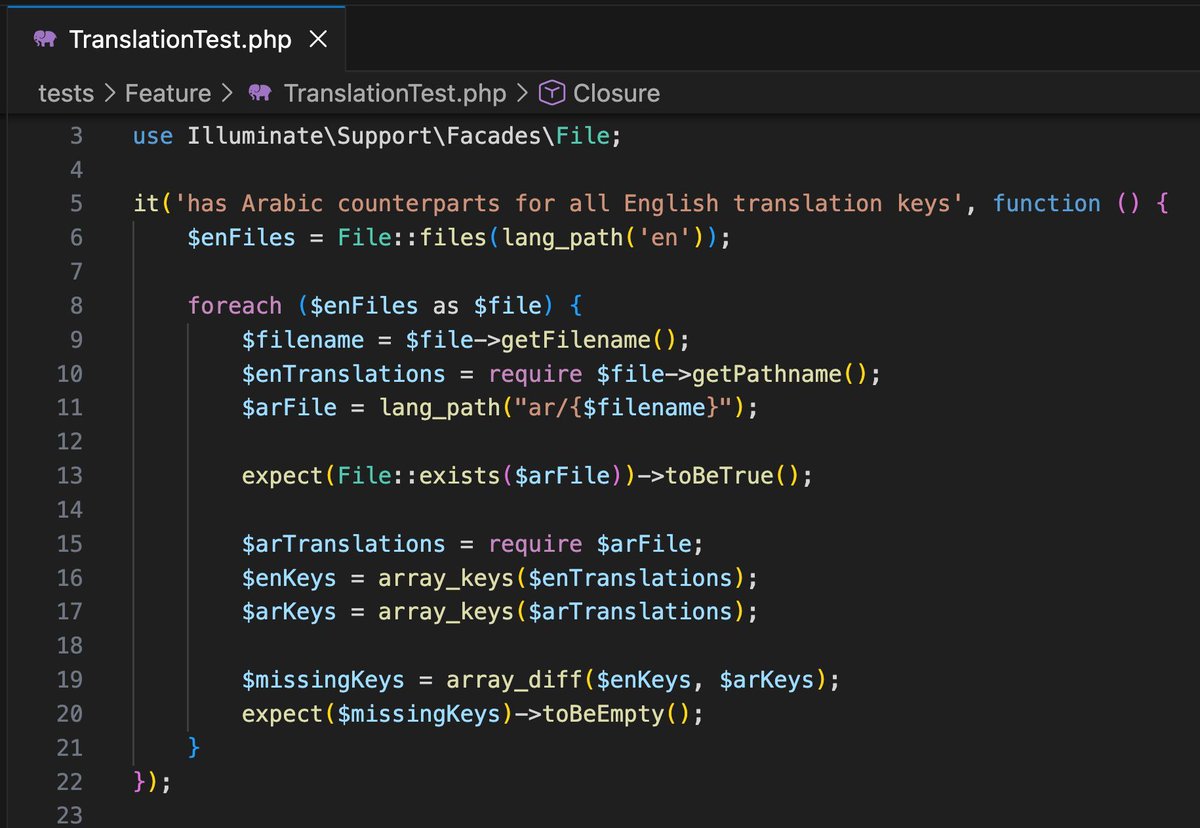Click the $enKeys variable on line 16
The image size is (1200, 828).
point(289,578)
